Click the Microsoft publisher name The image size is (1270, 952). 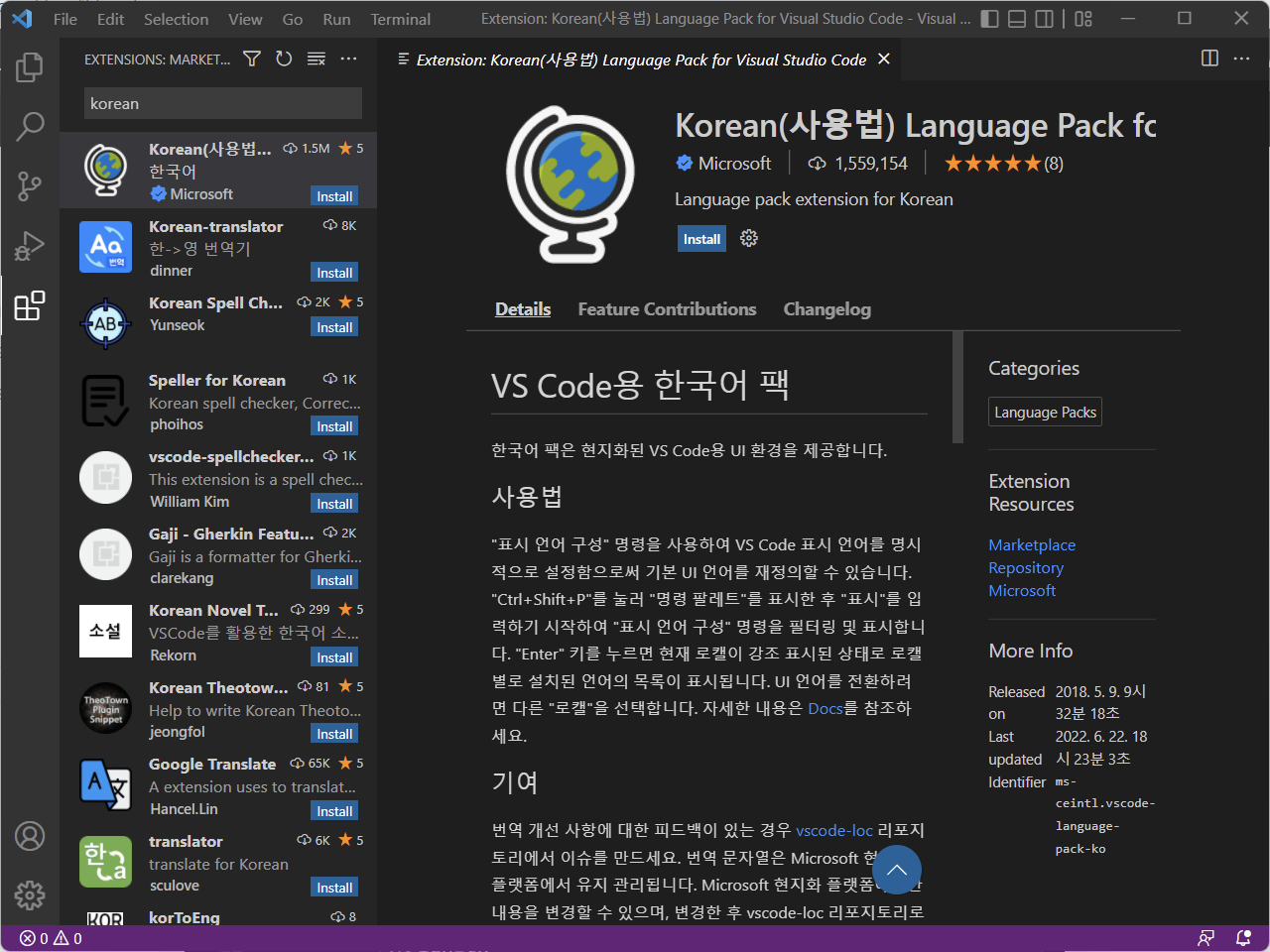click(x=734, y=164)
